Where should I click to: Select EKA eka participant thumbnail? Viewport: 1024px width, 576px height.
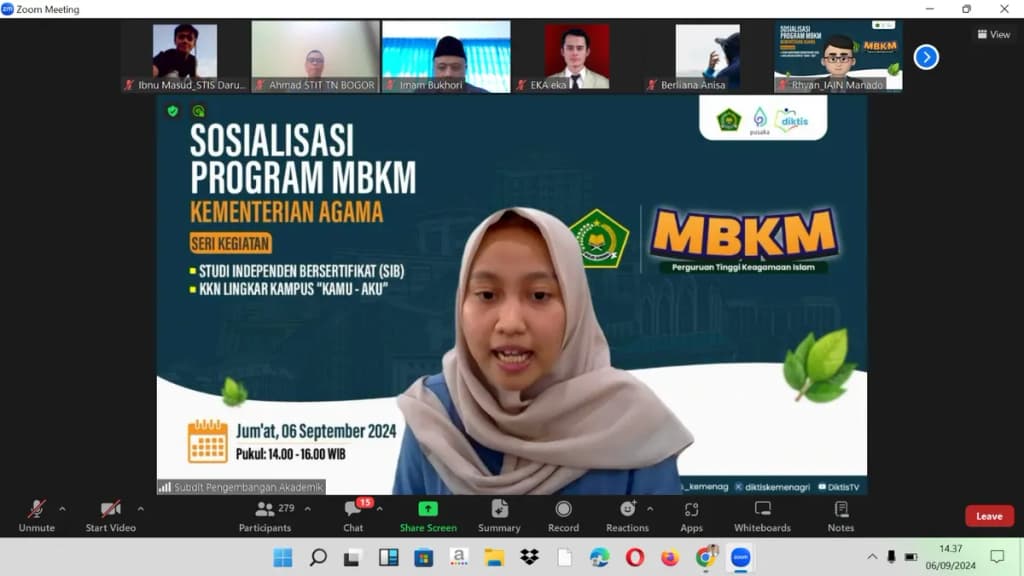point(577,57)
